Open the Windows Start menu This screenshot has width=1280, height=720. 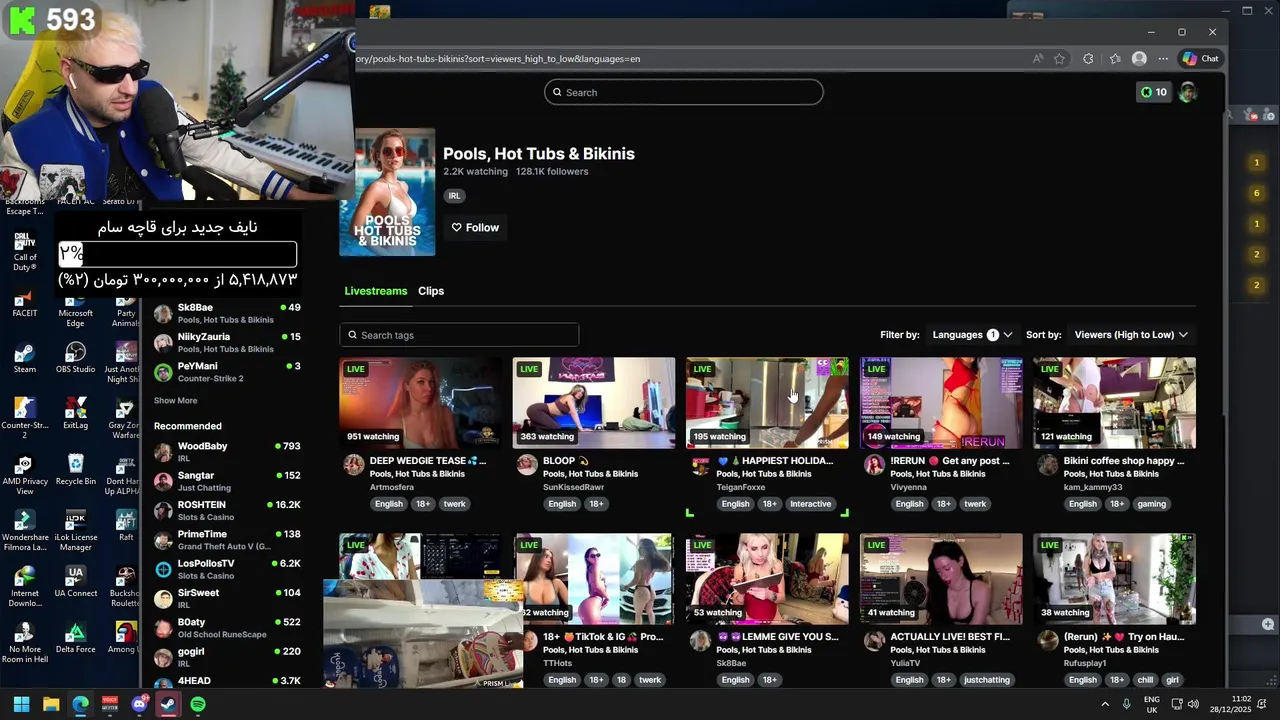(21, 704)
